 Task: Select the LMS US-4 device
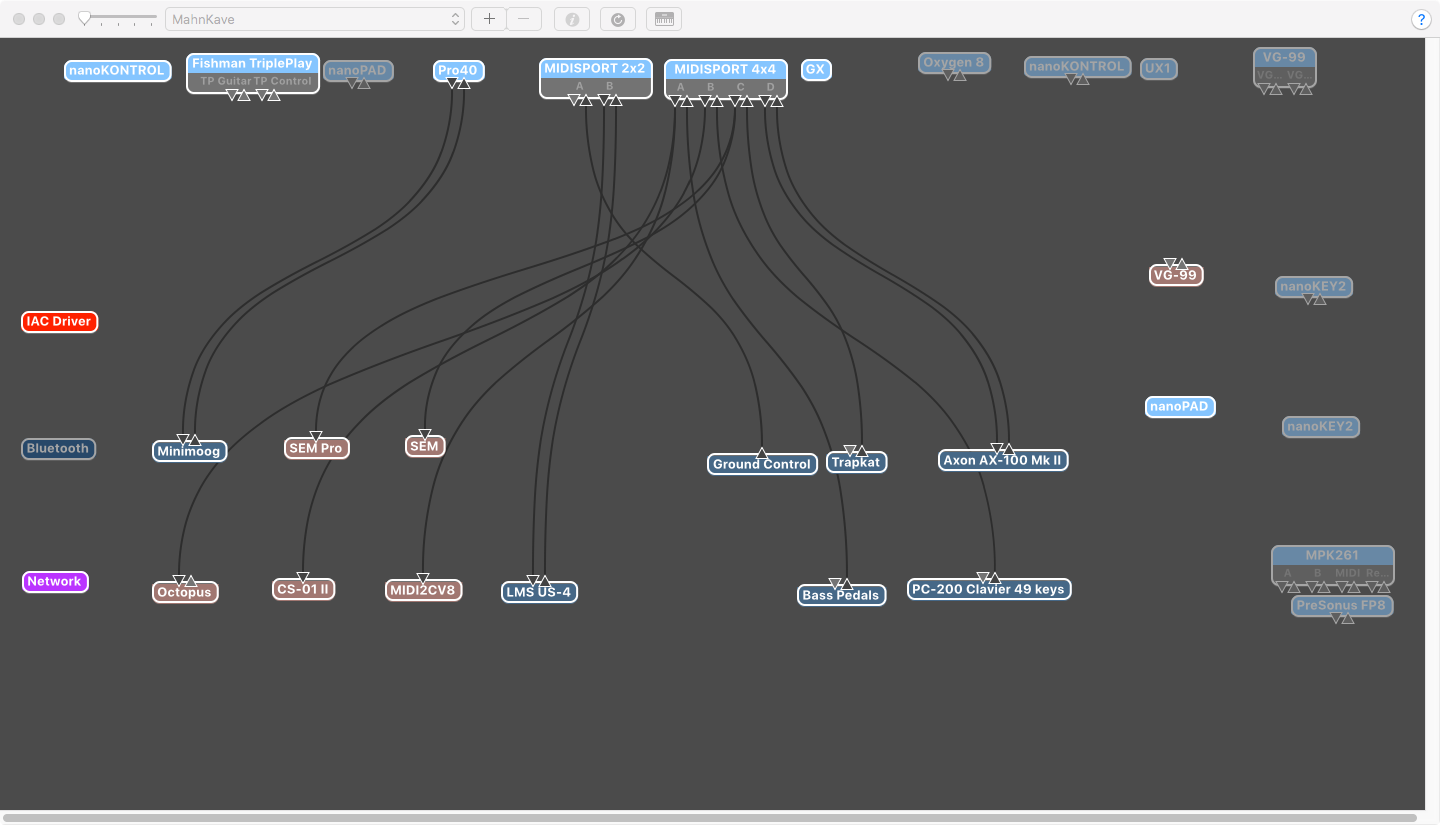(539, 592)
